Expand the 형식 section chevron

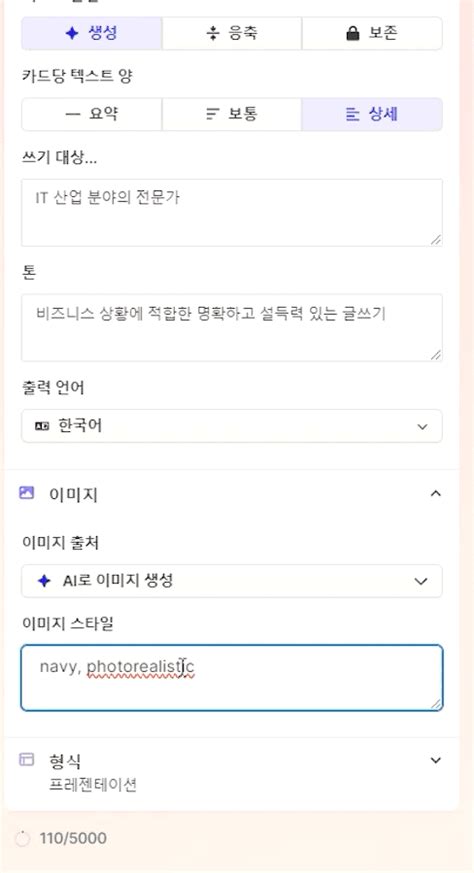tap(436, 760)
